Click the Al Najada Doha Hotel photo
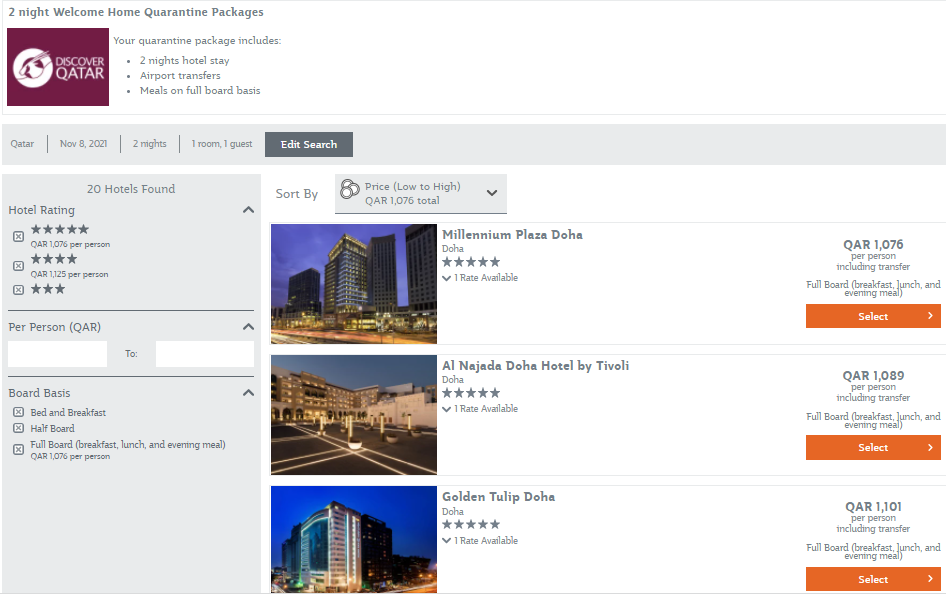This screenshot has width=946, height=596. [354, 415]
